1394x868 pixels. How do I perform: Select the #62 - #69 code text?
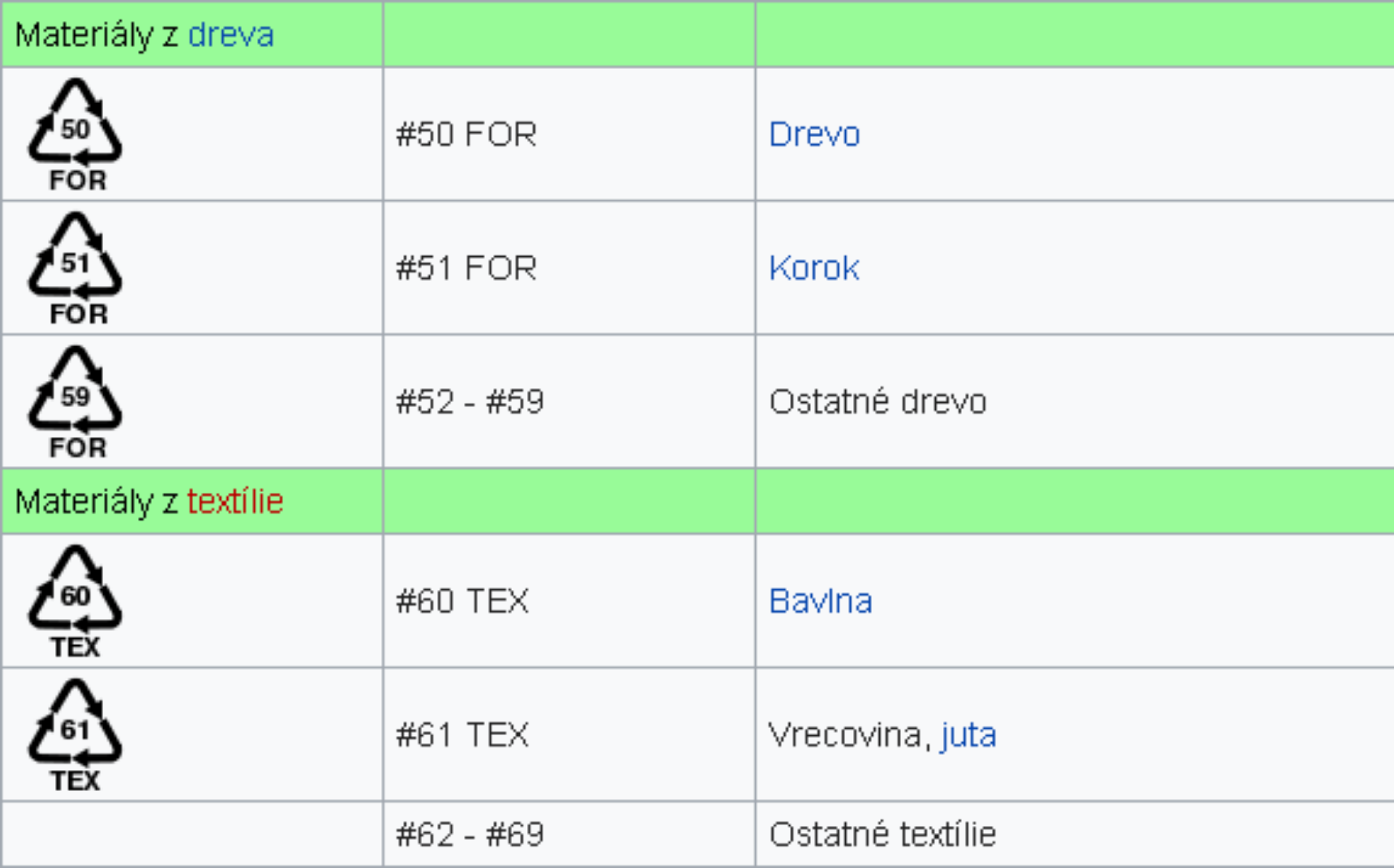470,834
